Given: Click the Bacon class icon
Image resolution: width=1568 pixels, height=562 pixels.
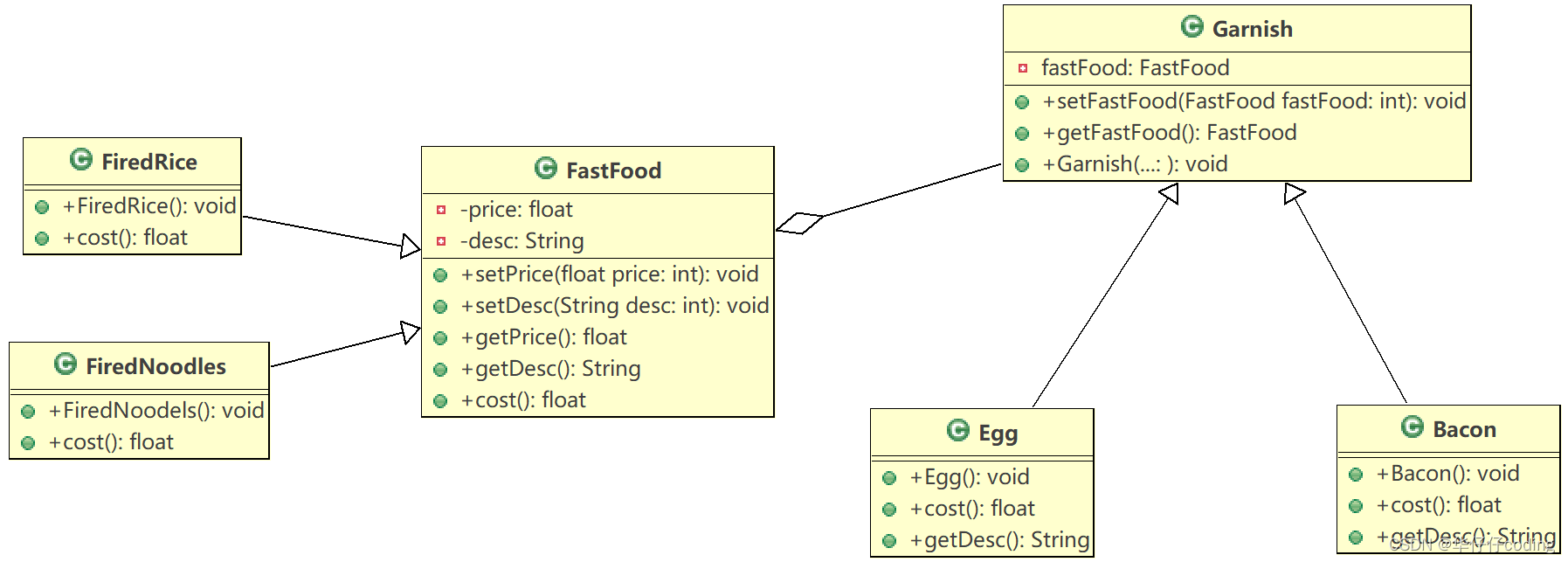Looking at the screenshot, I should pyautogui.click(x=1413, y=427).
